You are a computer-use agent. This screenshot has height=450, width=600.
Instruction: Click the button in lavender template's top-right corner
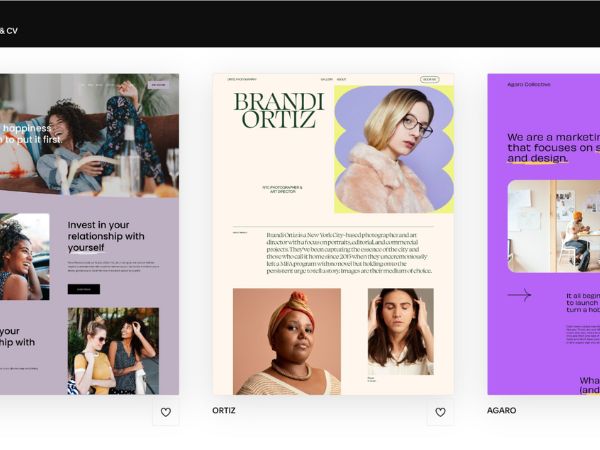click(x=158, y=85)
